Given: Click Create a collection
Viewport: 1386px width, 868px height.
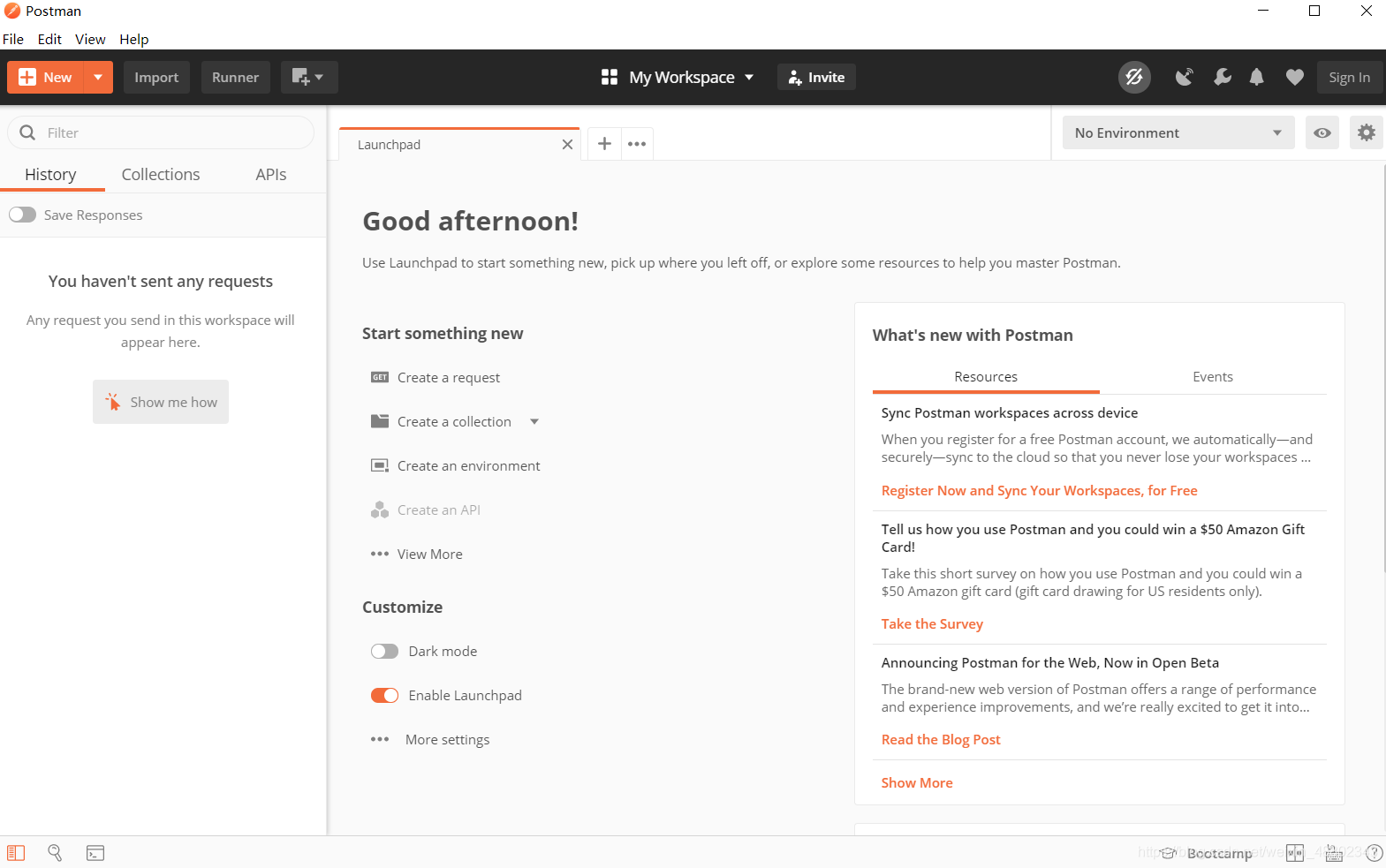Looking at the screenshot, I should tap(454, 421).
